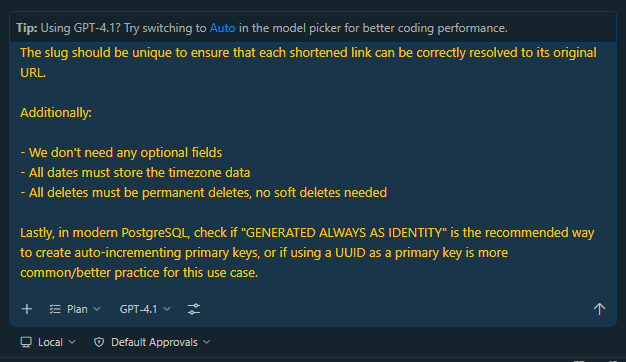Open the configure tools sliders icon
Image resolution: width=626 pixels, height=362 pixels.
coord(194,309)
